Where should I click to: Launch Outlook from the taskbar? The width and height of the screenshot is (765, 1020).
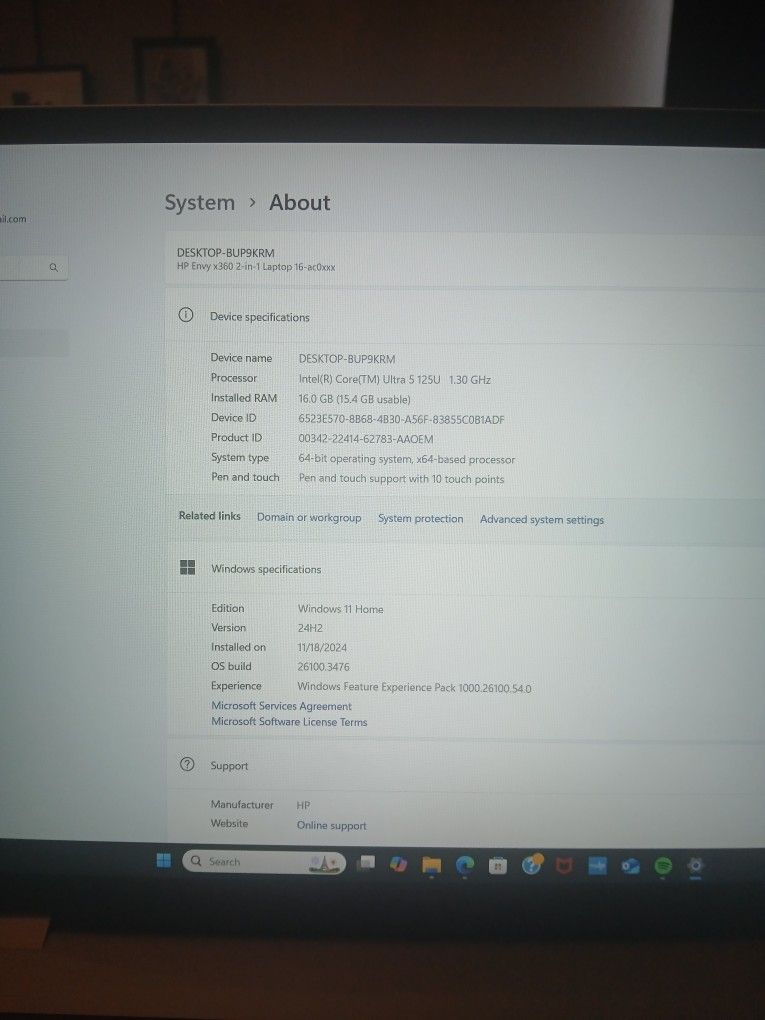coord(630,866)
